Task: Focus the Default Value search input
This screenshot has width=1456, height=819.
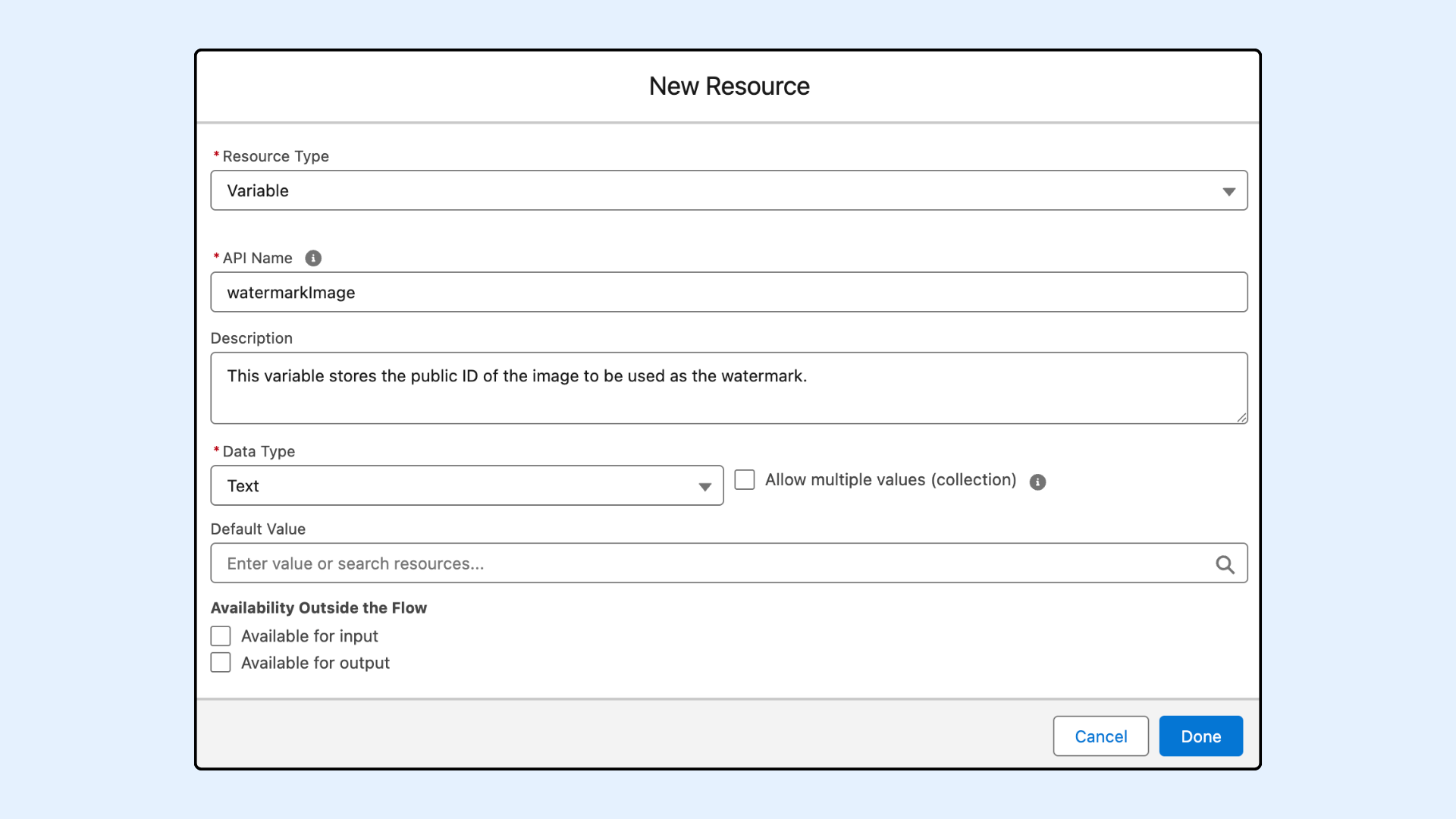Action: pos(713,564)
